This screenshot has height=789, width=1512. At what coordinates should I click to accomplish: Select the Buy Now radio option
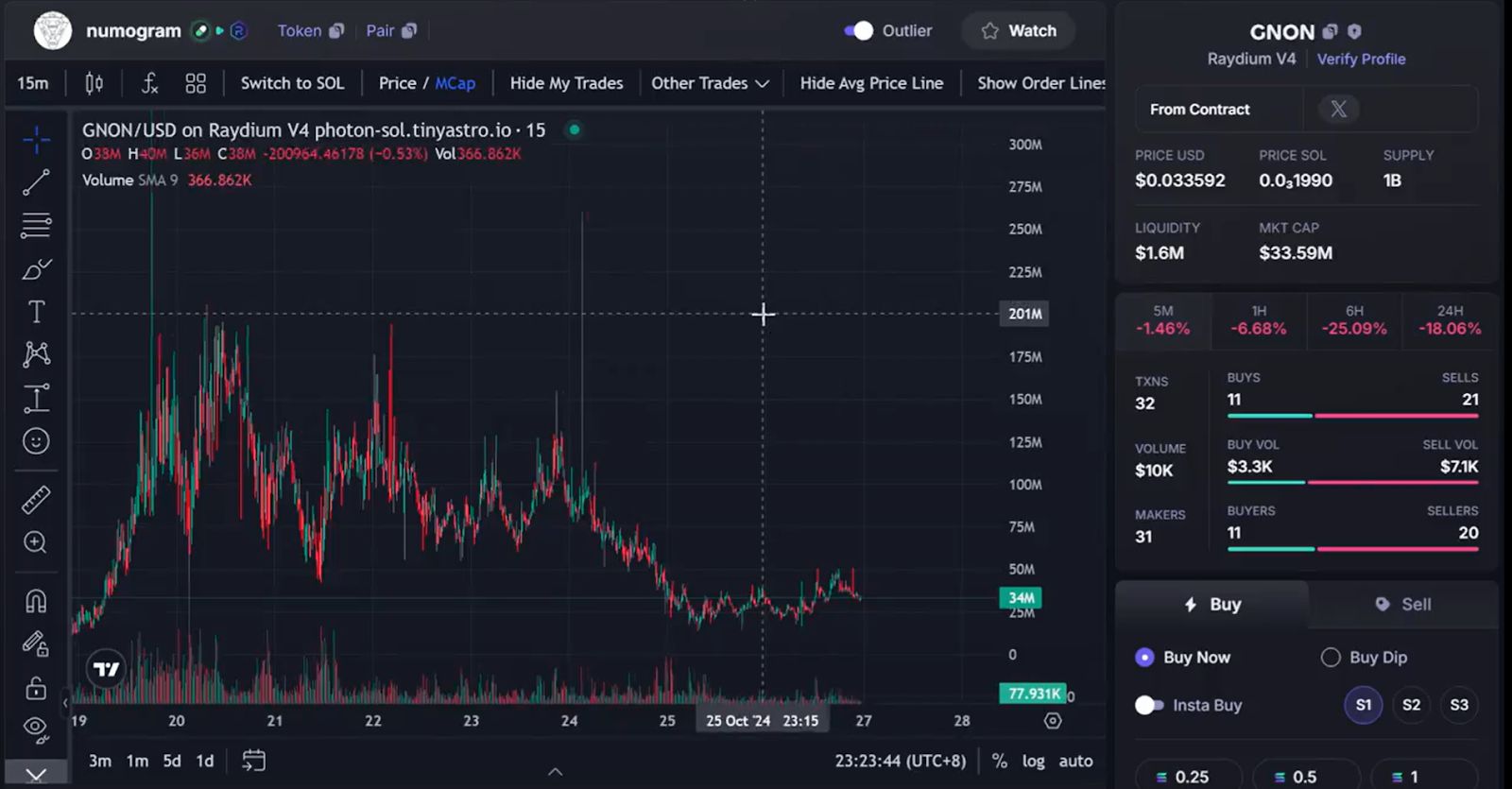(x=1144, y=657)
